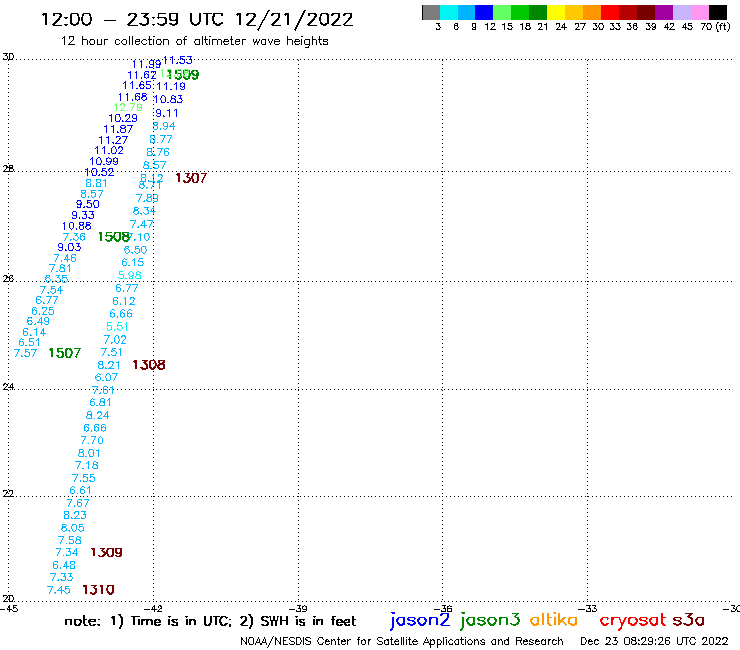Image resolution: width=740 pixels, height=650 pixels.
Task: Click the wave height value '5.51'
Action: click(x=117, y=327)
